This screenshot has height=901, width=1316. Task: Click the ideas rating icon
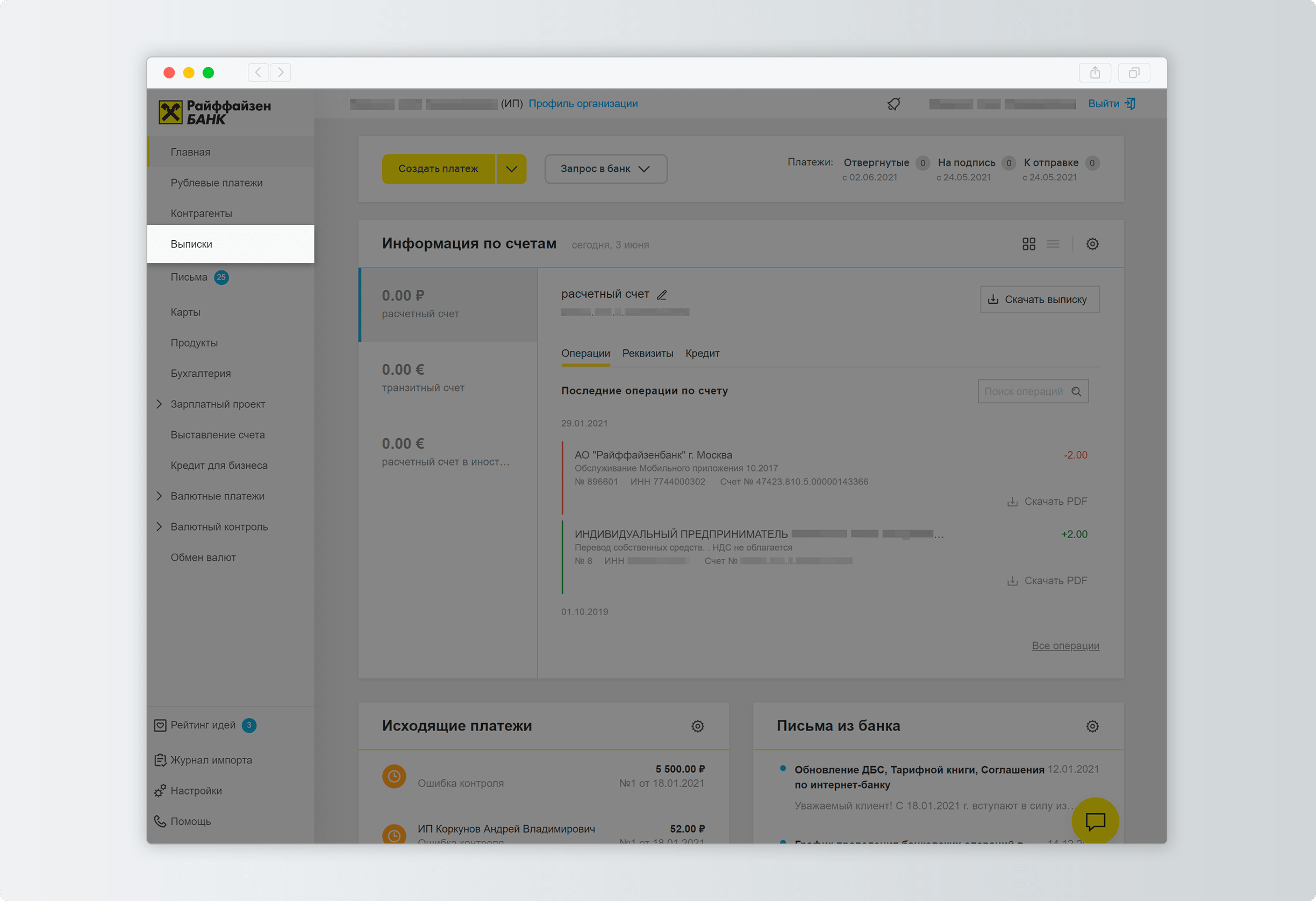(x=160, y=725)
